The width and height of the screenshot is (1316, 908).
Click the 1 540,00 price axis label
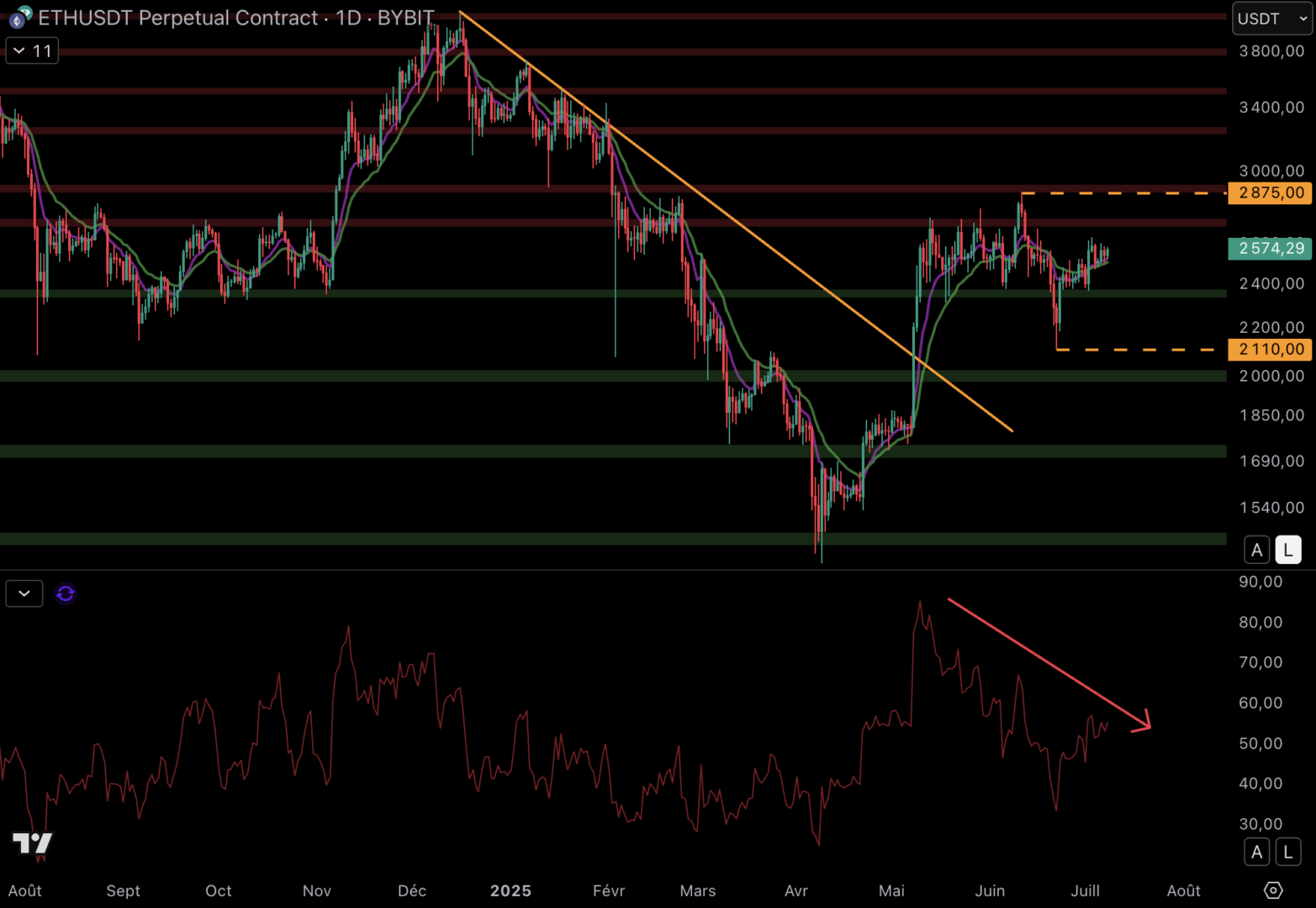1271,507
